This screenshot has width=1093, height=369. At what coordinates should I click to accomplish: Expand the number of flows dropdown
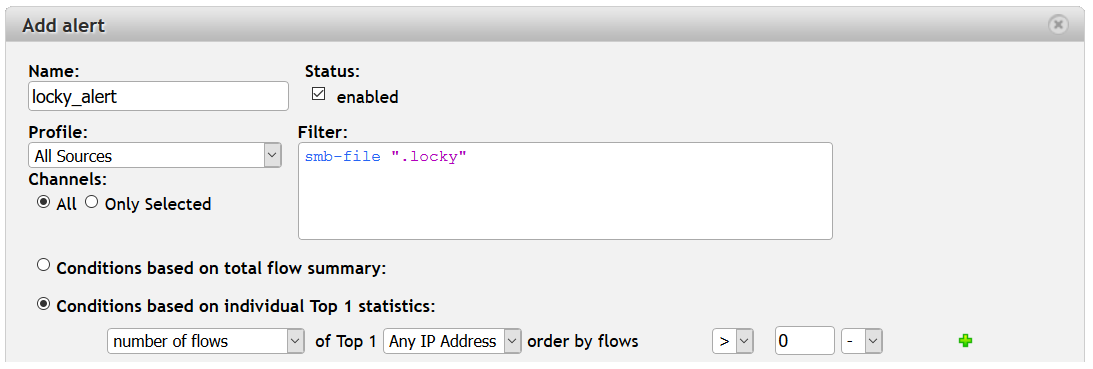point(206,341)
